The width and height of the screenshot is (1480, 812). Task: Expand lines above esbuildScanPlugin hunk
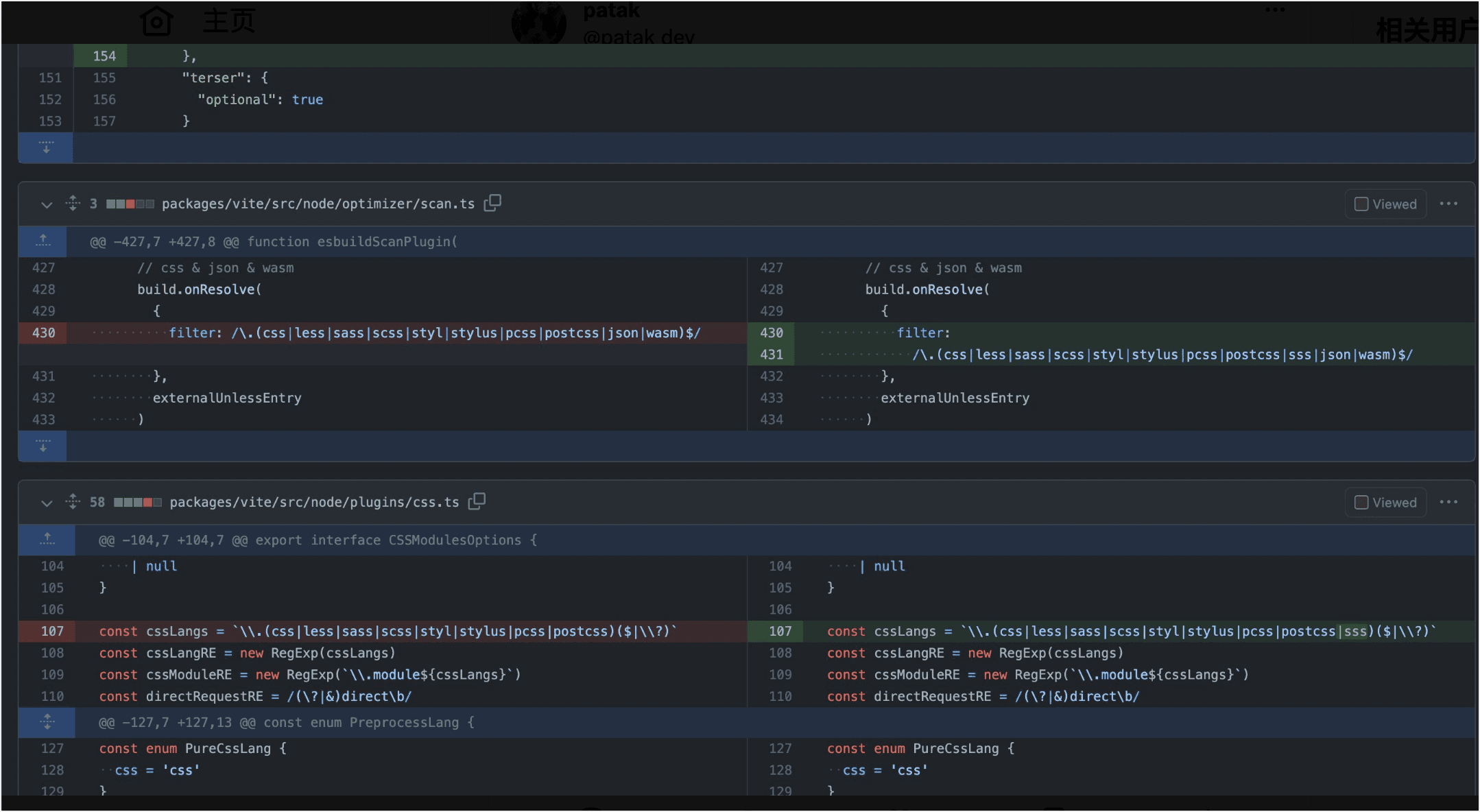click(43, 241)
